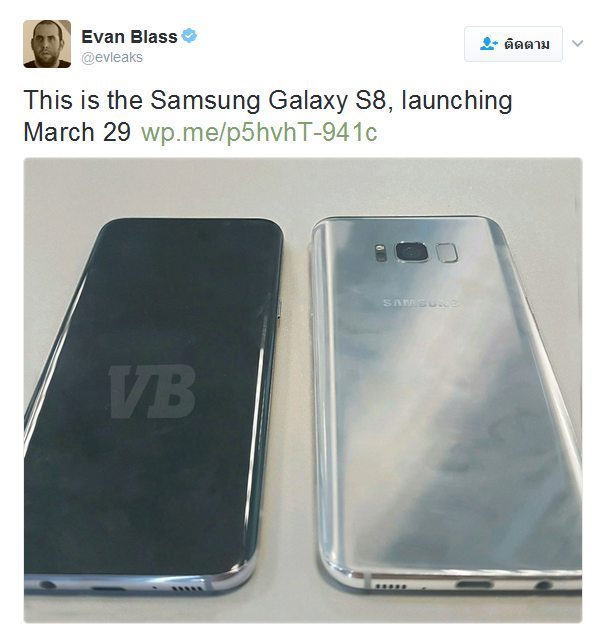Open the wp.me/p5hvhT-941c link
600x631 pixels.
pos(259,132)
